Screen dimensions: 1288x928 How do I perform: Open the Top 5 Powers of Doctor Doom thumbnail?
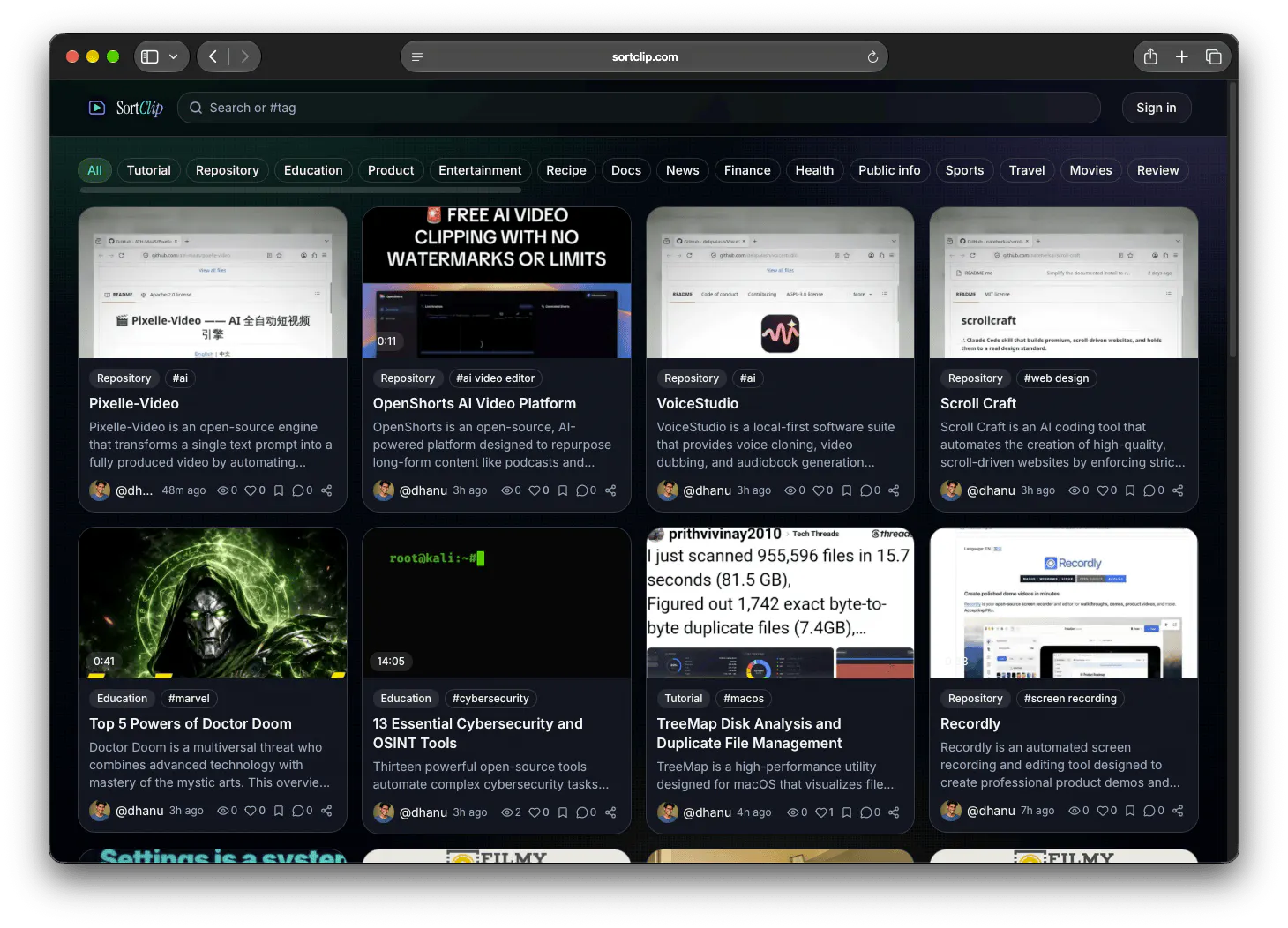[213, 602]
